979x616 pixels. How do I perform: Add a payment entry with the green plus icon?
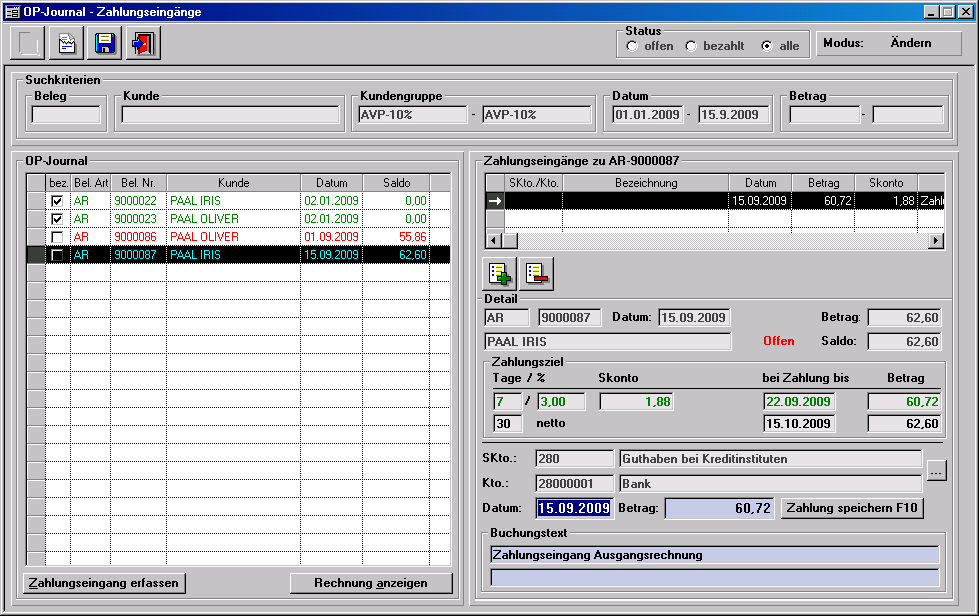tap(499, 272)
